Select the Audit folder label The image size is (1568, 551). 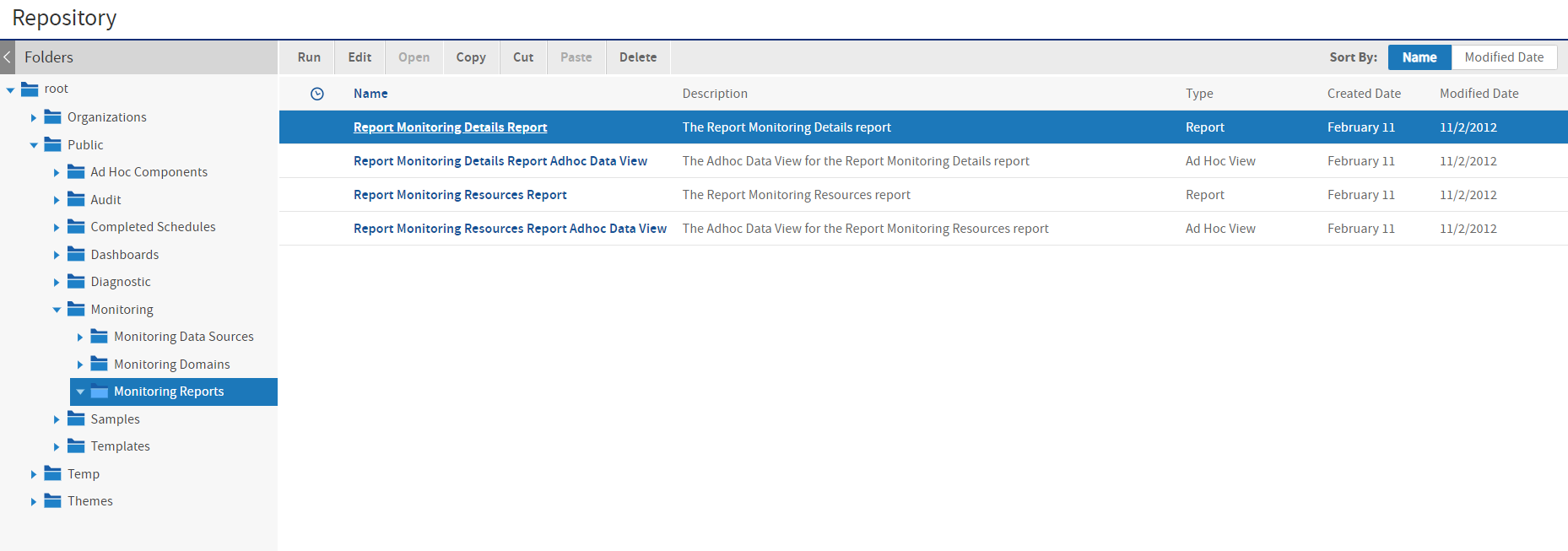105,200
